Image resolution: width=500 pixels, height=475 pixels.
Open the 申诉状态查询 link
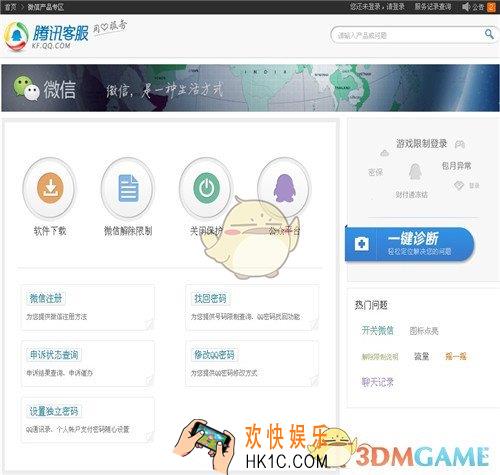pos(54,354)
